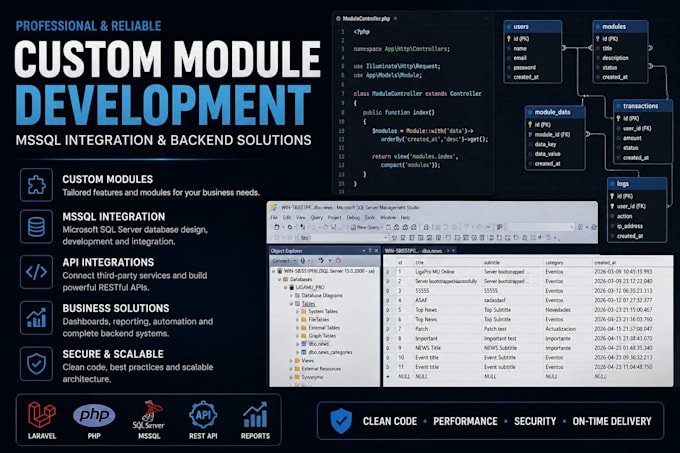Viewport: 680px width, 453px height.
Task: Collapse the Databases node
Action: 280,279
